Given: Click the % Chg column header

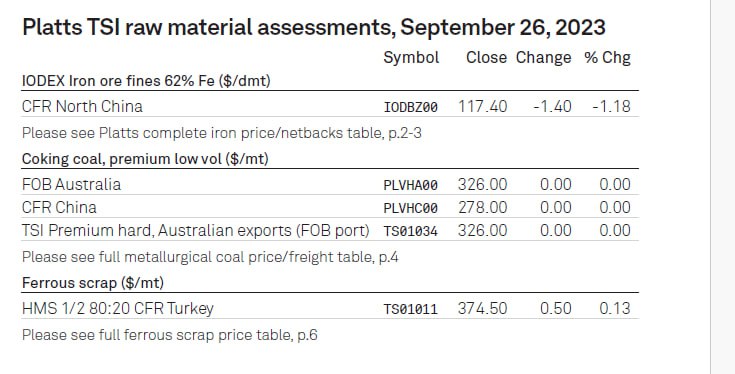Looking at the screenshot, I should [x=608, y=58].
